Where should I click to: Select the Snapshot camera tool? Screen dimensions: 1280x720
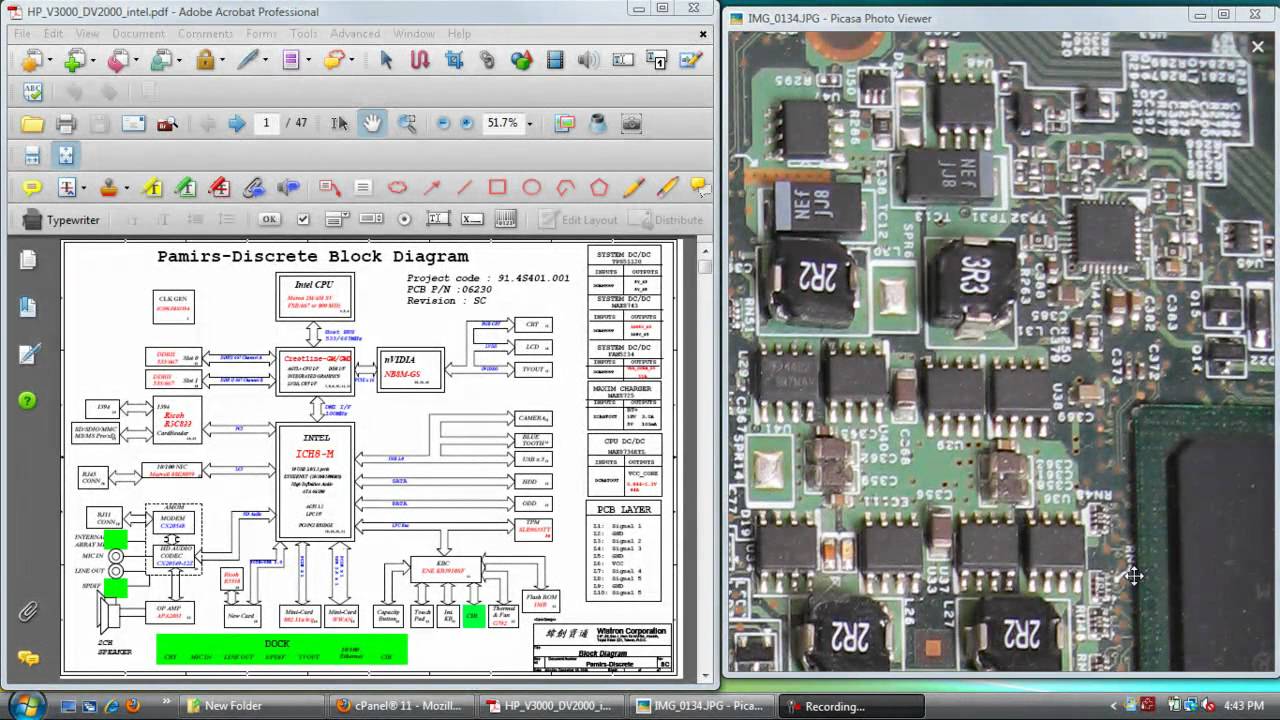pos(631,124)
